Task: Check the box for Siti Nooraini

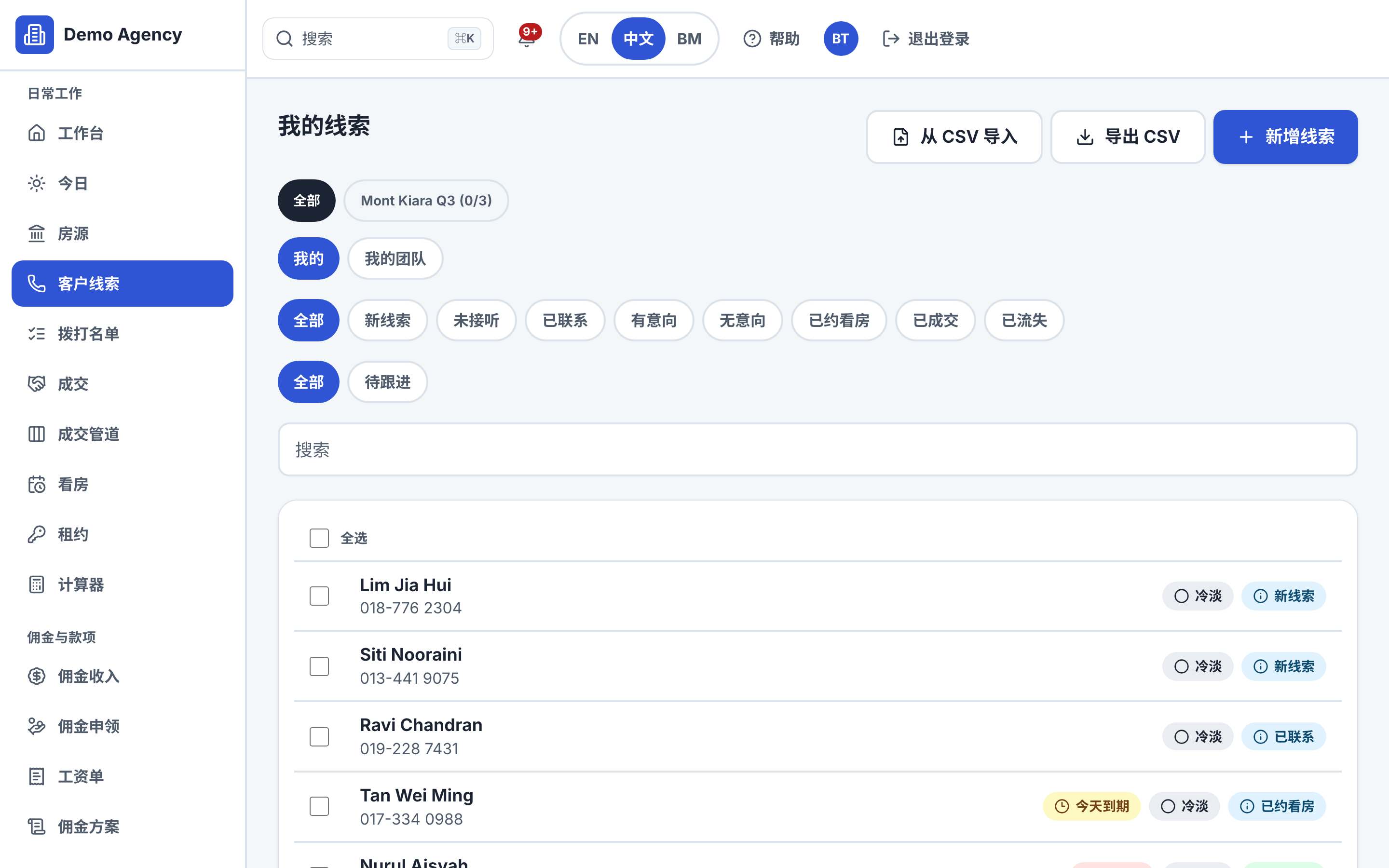Action: pos(319,666)
